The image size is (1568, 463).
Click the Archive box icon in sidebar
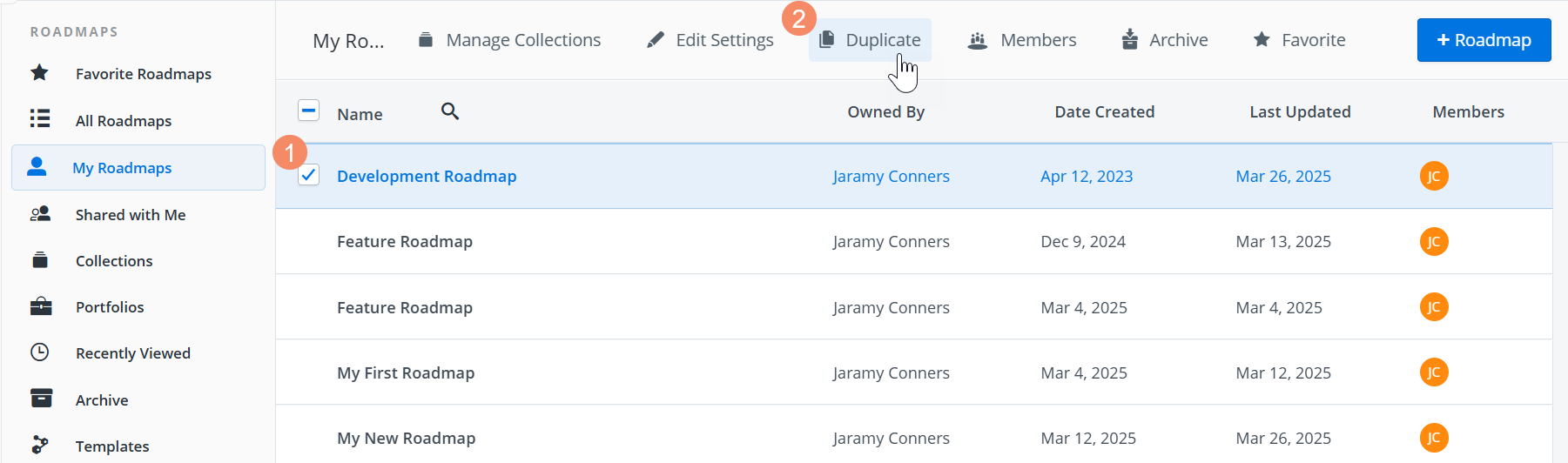click(41, 399)
